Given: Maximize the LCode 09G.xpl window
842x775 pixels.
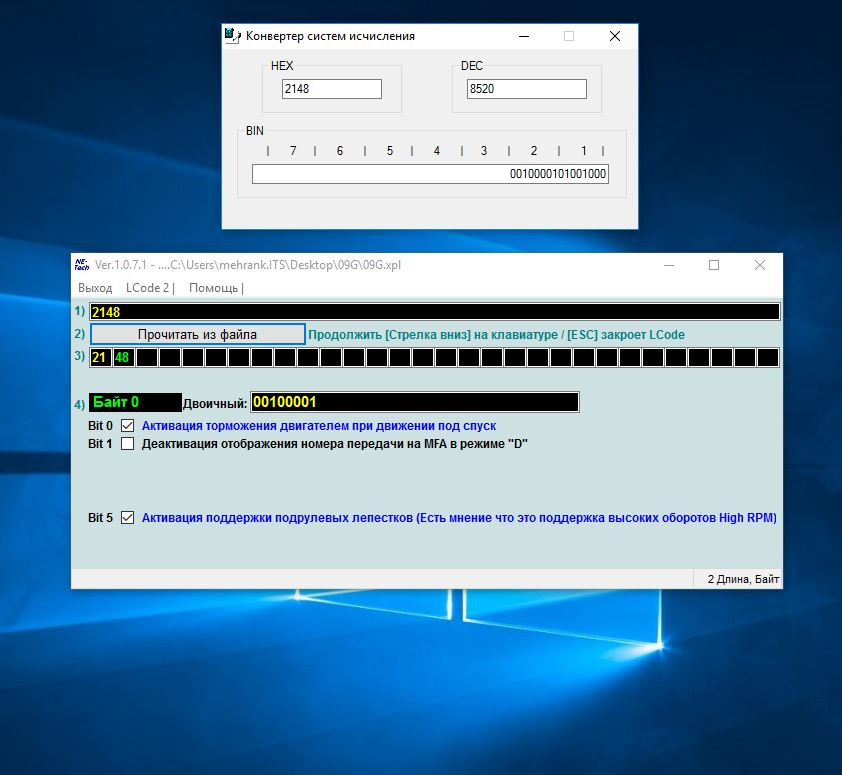Looking at the screenshot, I should (x=714, y=265).
